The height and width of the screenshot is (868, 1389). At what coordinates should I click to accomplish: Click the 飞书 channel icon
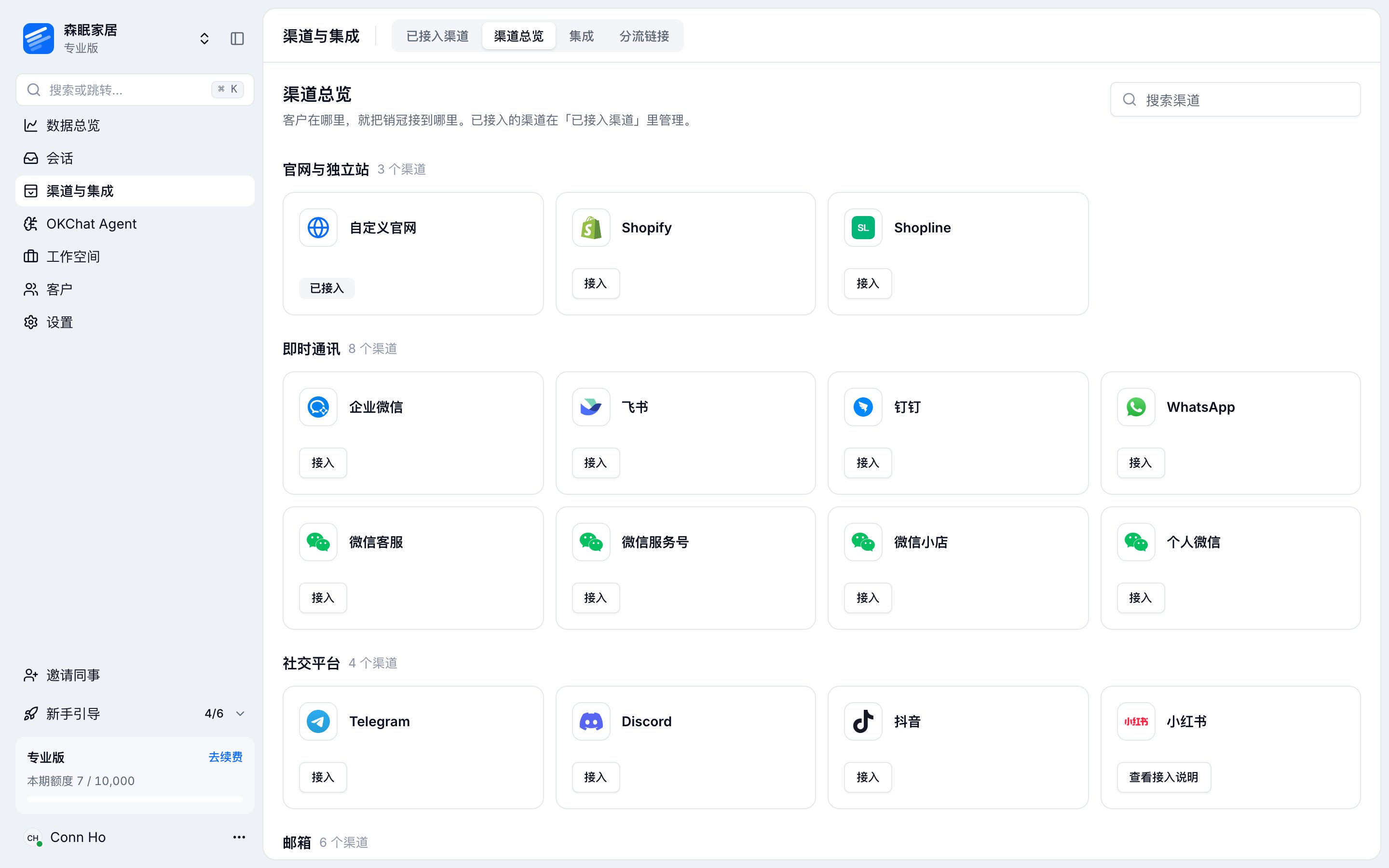591,407
